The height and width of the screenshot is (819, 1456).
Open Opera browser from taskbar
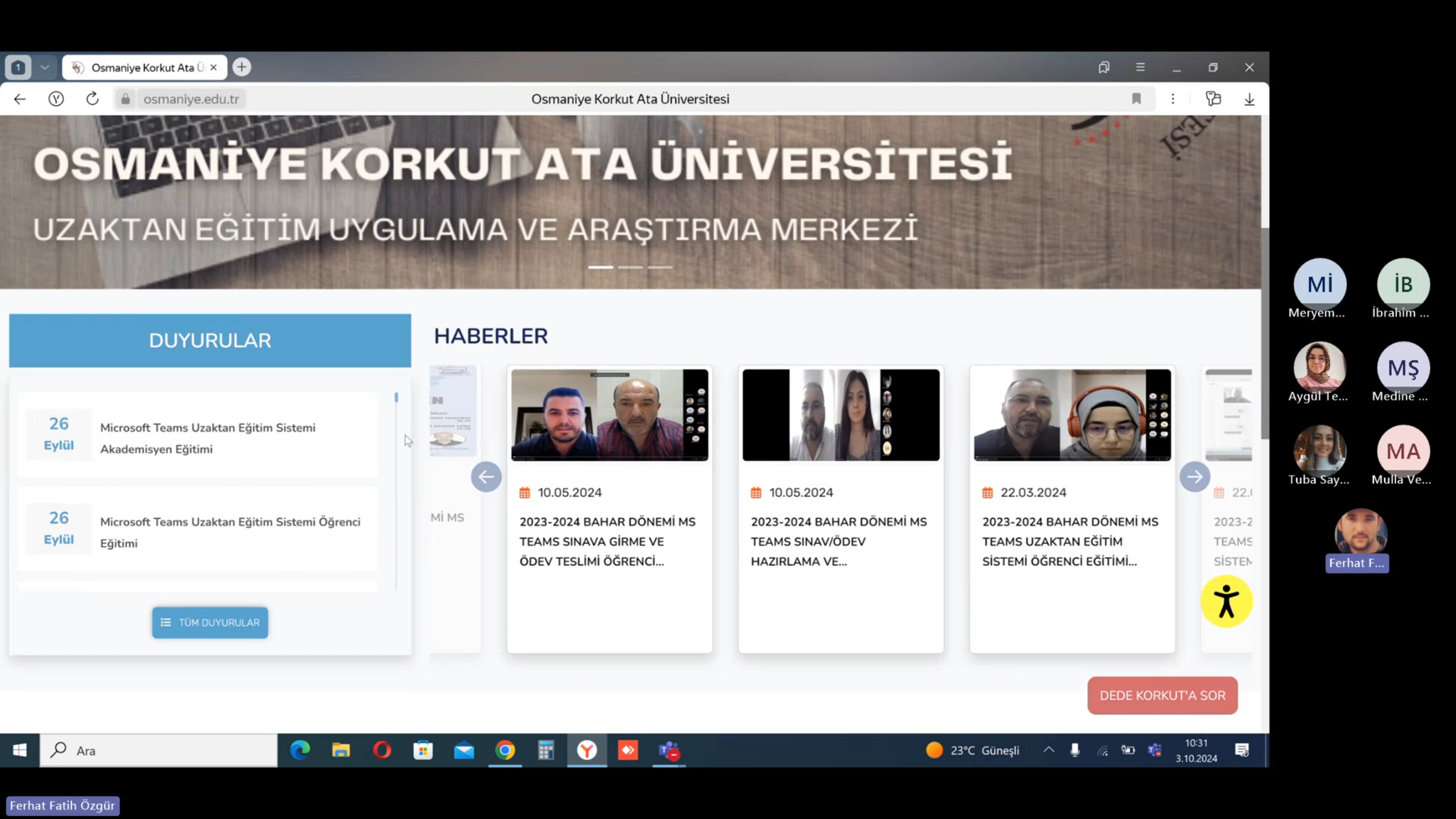tap(382, 750)
